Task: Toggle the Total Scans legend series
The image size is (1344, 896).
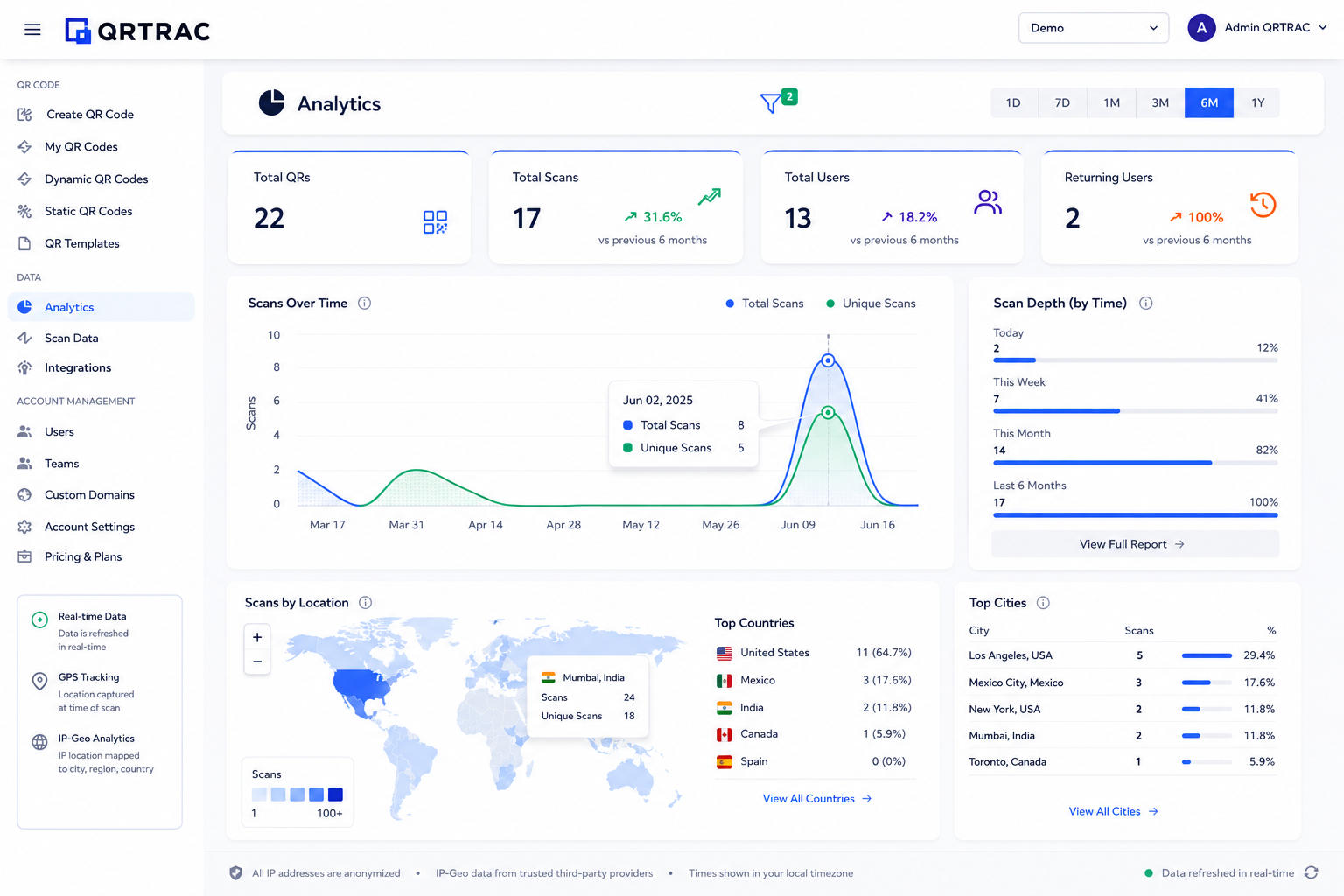Action: click(x=765, y=304)
